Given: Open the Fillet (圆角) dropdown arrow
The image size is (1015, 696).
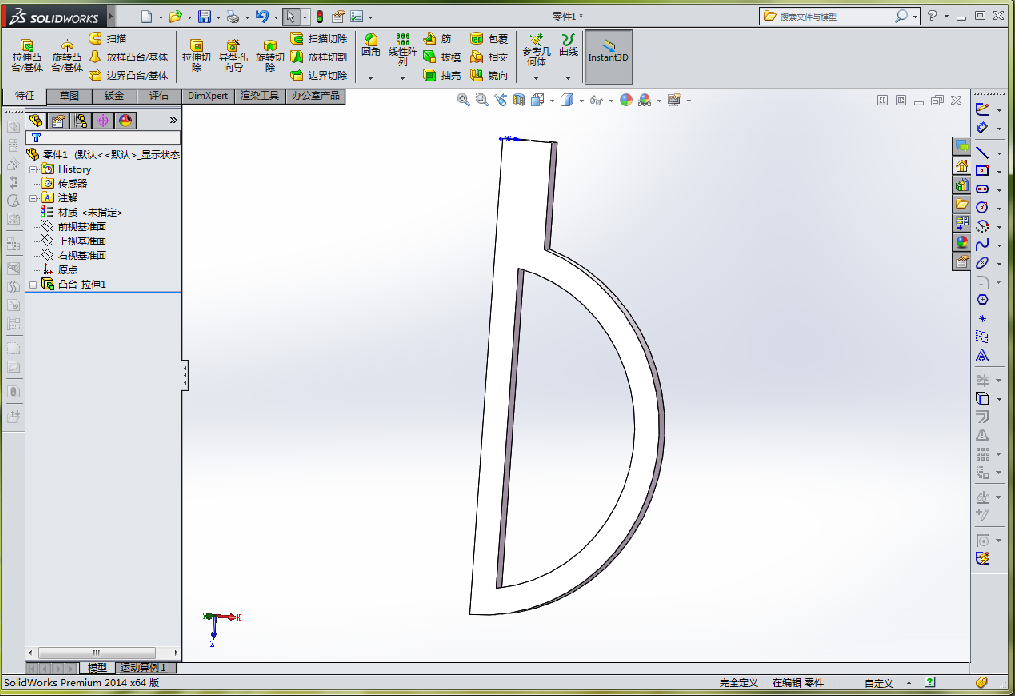Looking at the screenshot, I should [371, 78].
